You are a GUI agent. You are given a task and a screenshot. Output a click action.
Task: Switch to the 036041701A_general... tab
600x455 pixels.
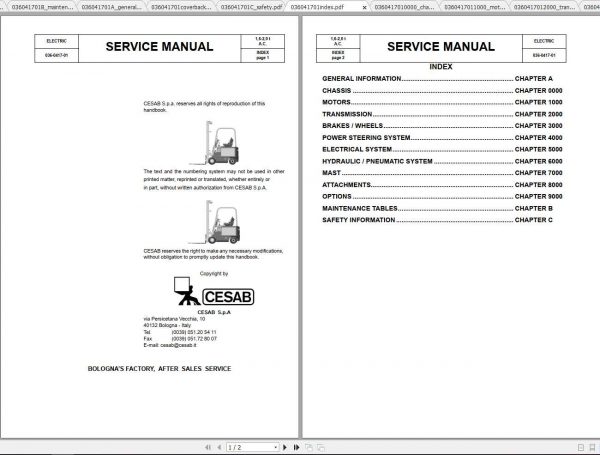111,7
